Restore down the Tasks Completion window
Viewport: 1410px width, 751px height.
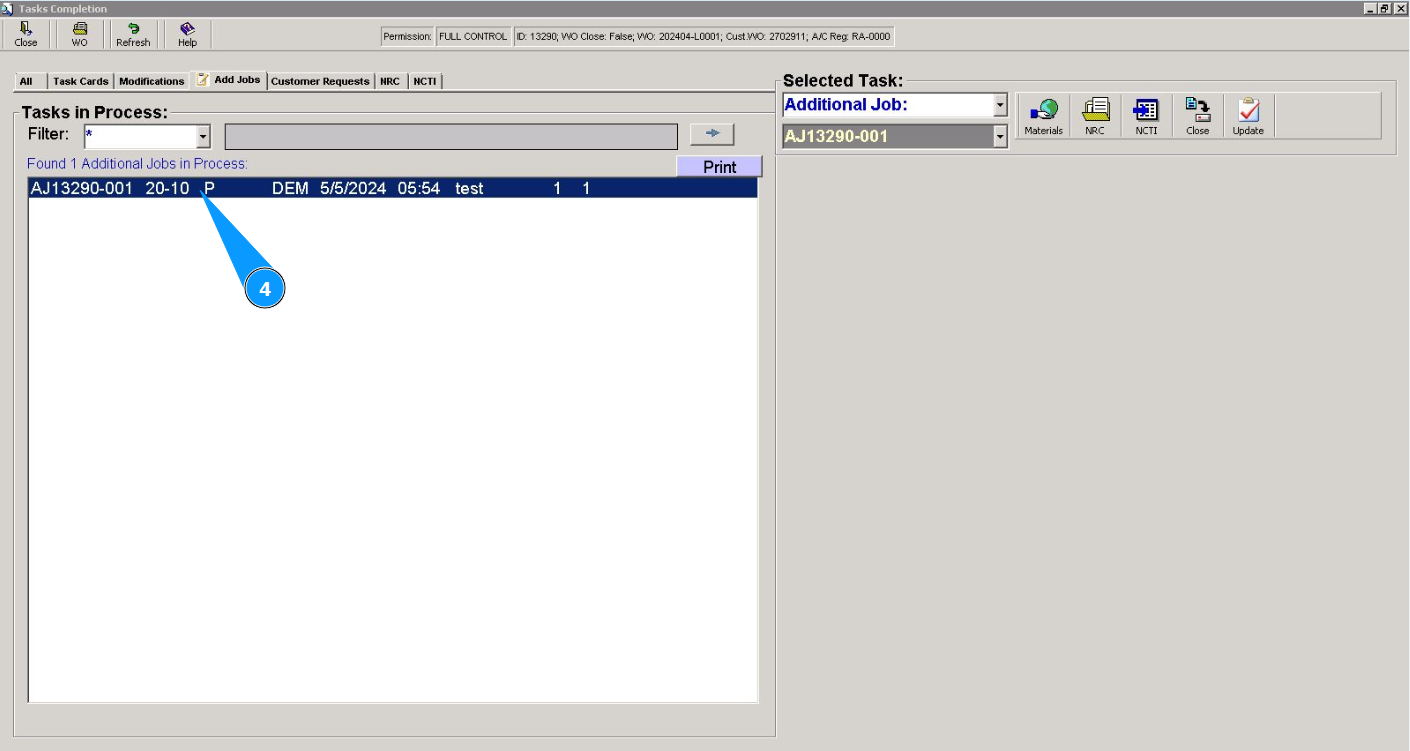pyautogui.click(x=1385, y=8)
